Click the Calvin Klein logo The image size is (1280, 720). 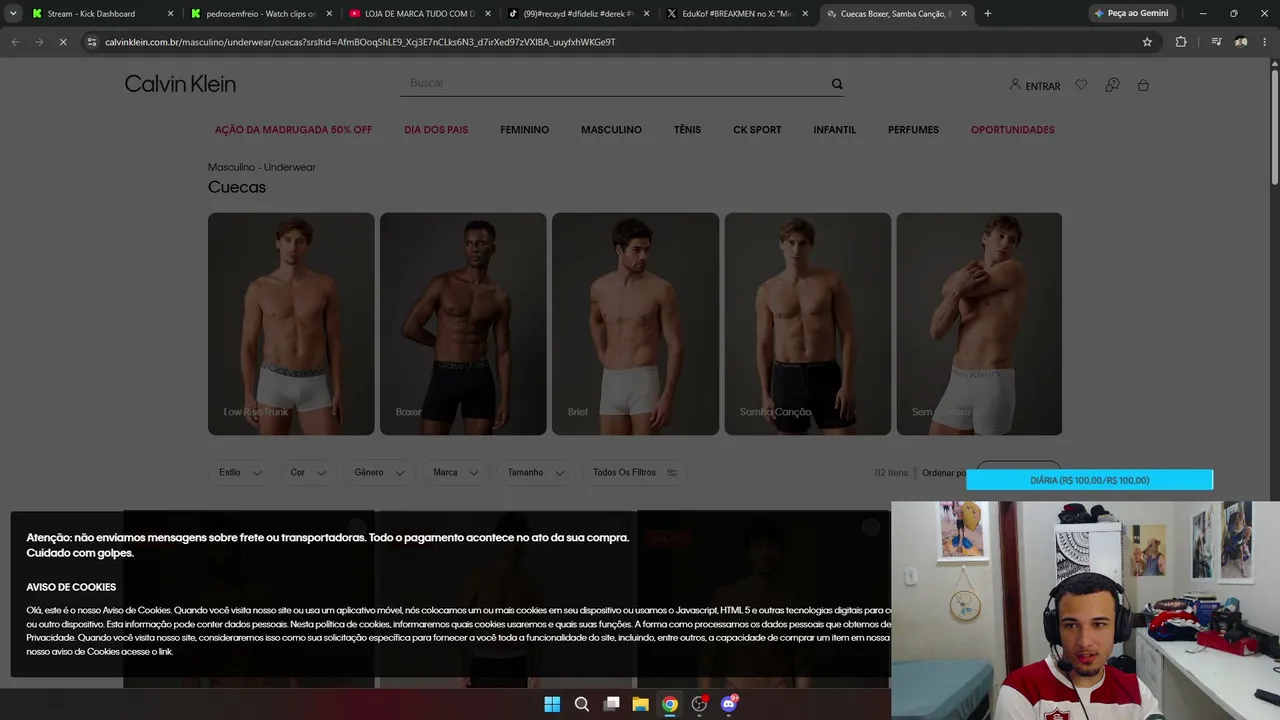(180, 84)
